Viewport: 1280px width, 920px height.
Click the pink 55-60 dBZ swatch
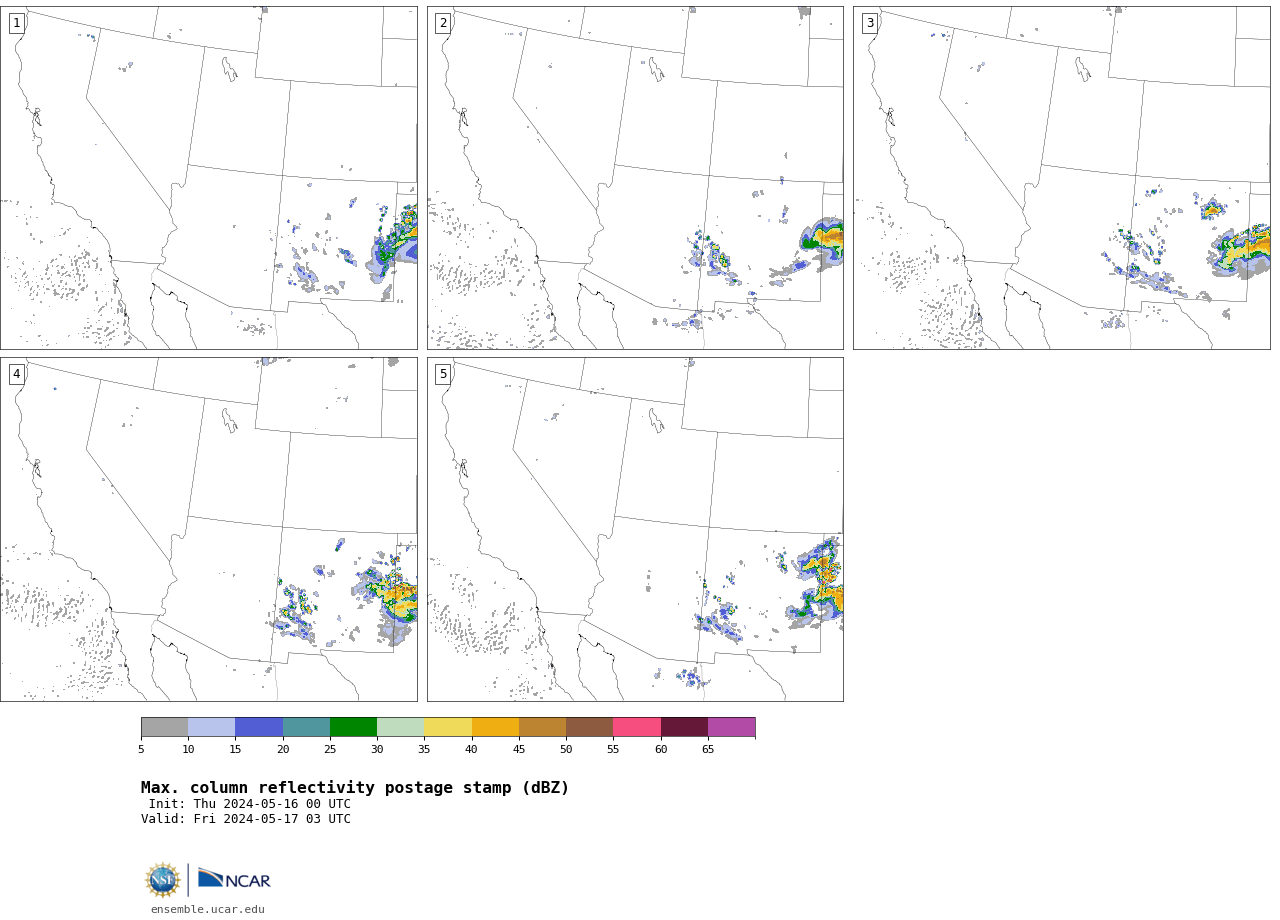pos(637,727)
